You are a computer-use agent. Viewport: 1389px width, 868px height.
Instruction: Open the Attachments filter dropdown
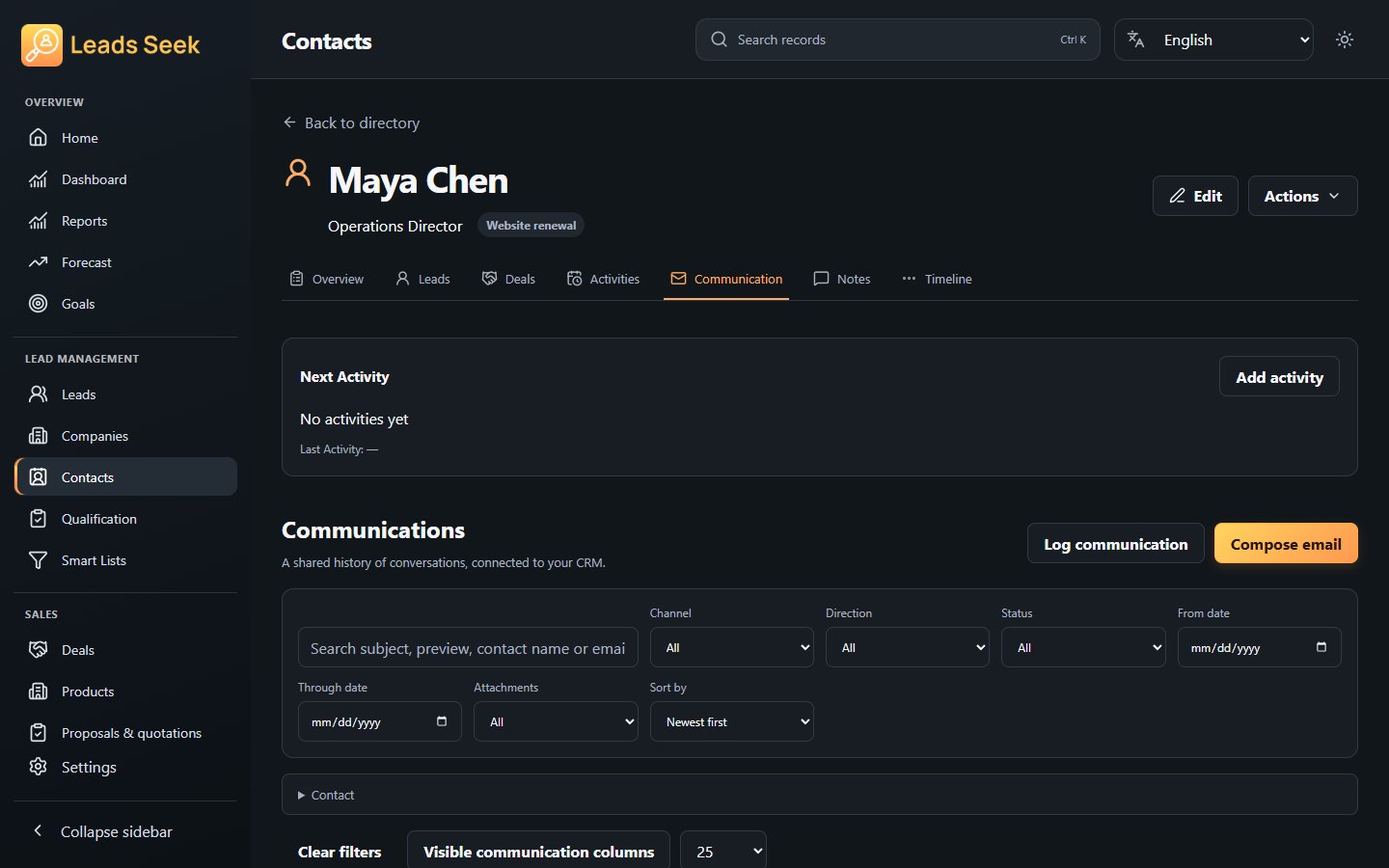point(556,721)
